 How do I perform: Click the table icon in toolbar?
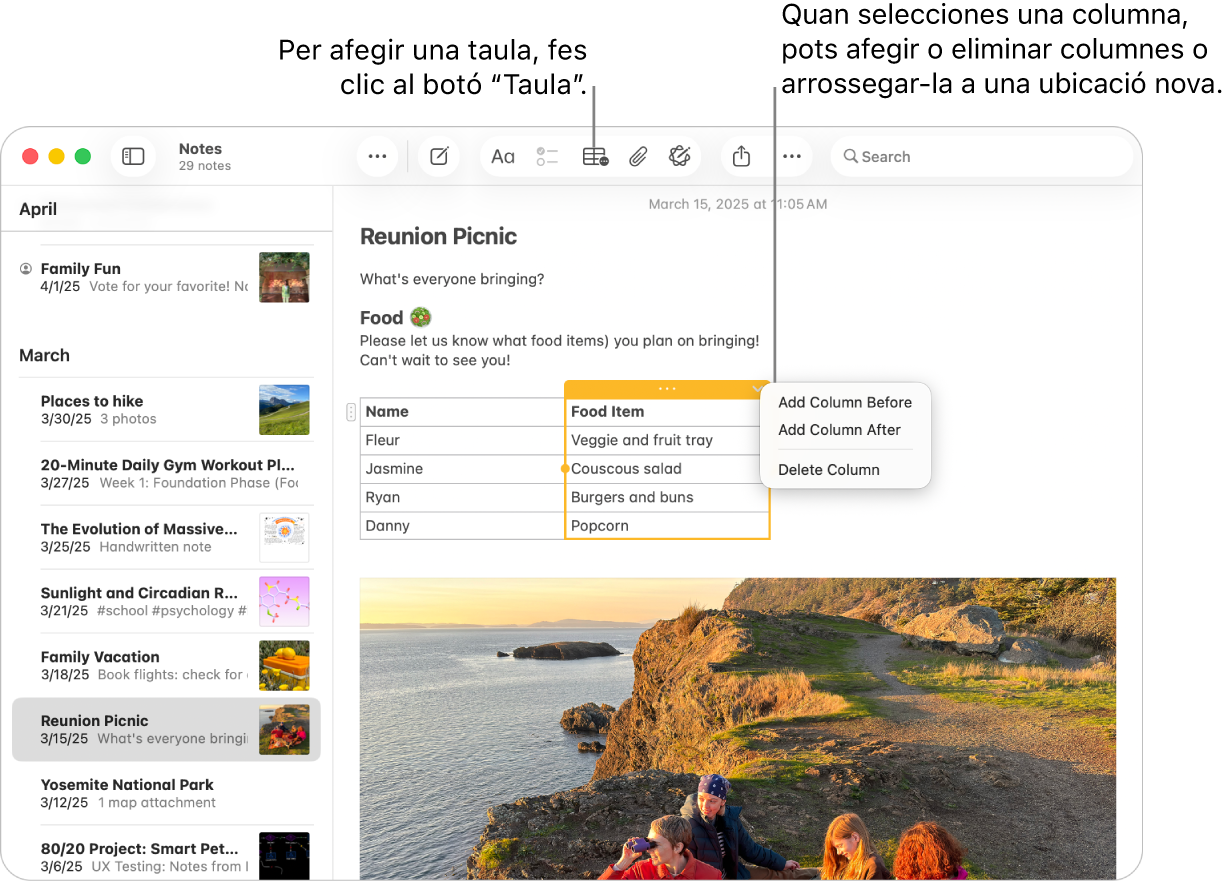(x=595, y=157)
